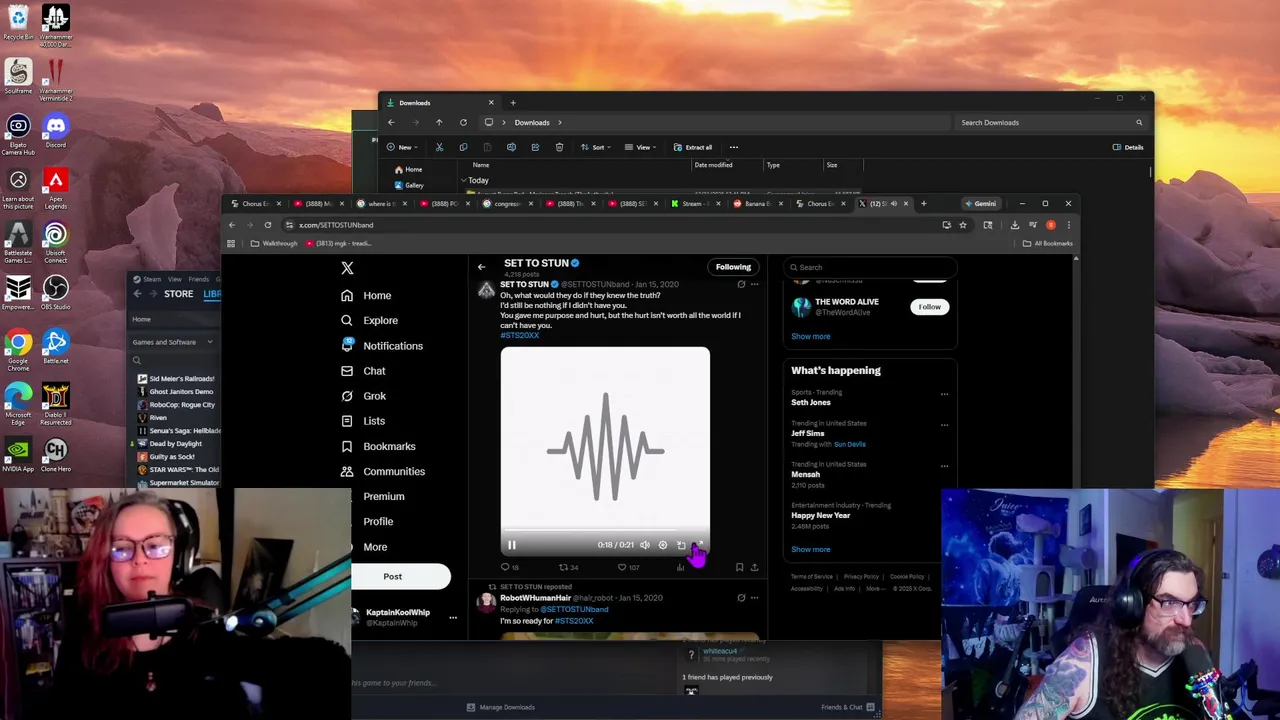The width and height of the screenshot is (1280, 720).
Task: Open KaptainKoolWhip account menu dots
Action: (453, 617)
